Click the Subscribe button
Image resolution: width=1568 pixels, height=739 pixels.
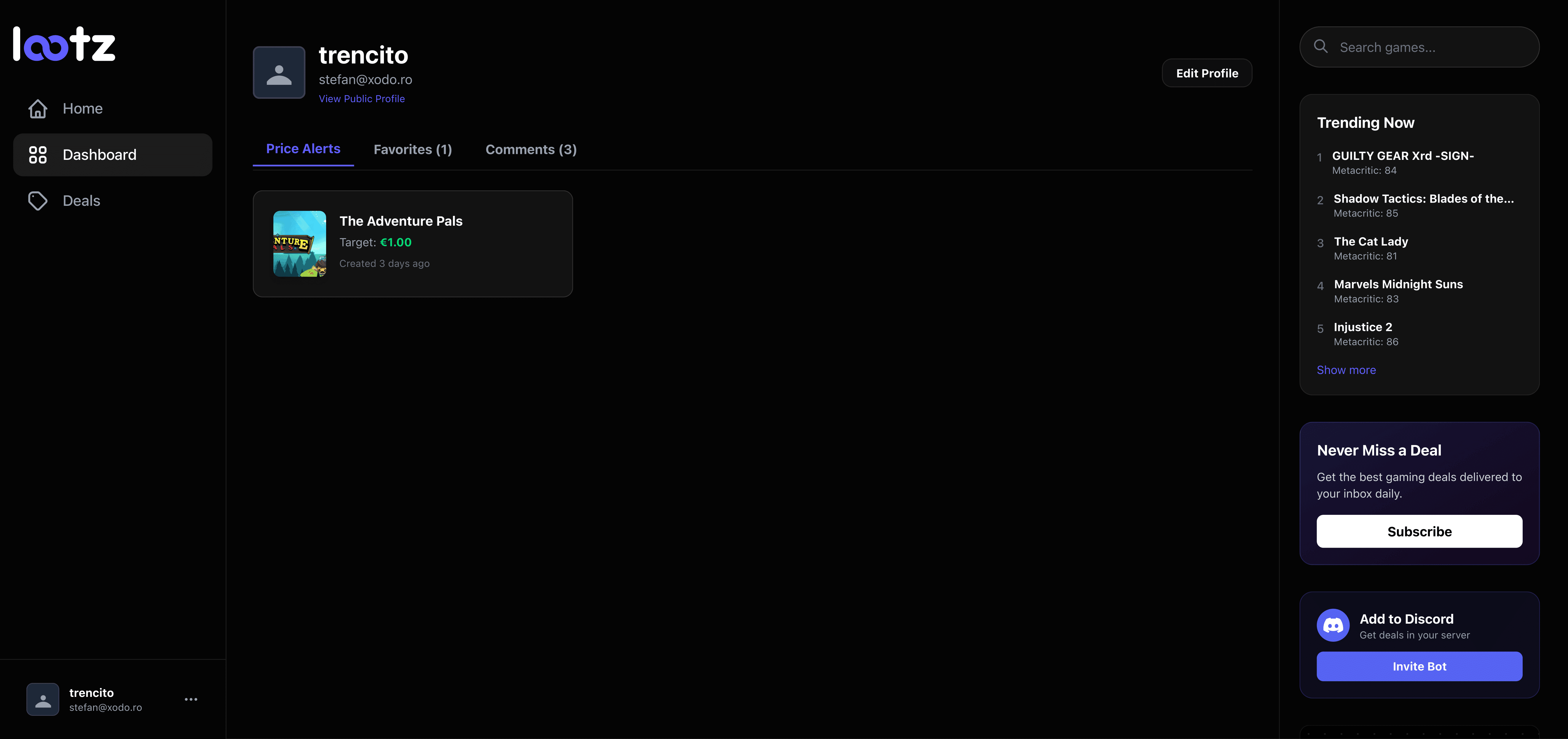click(1419, 531)
